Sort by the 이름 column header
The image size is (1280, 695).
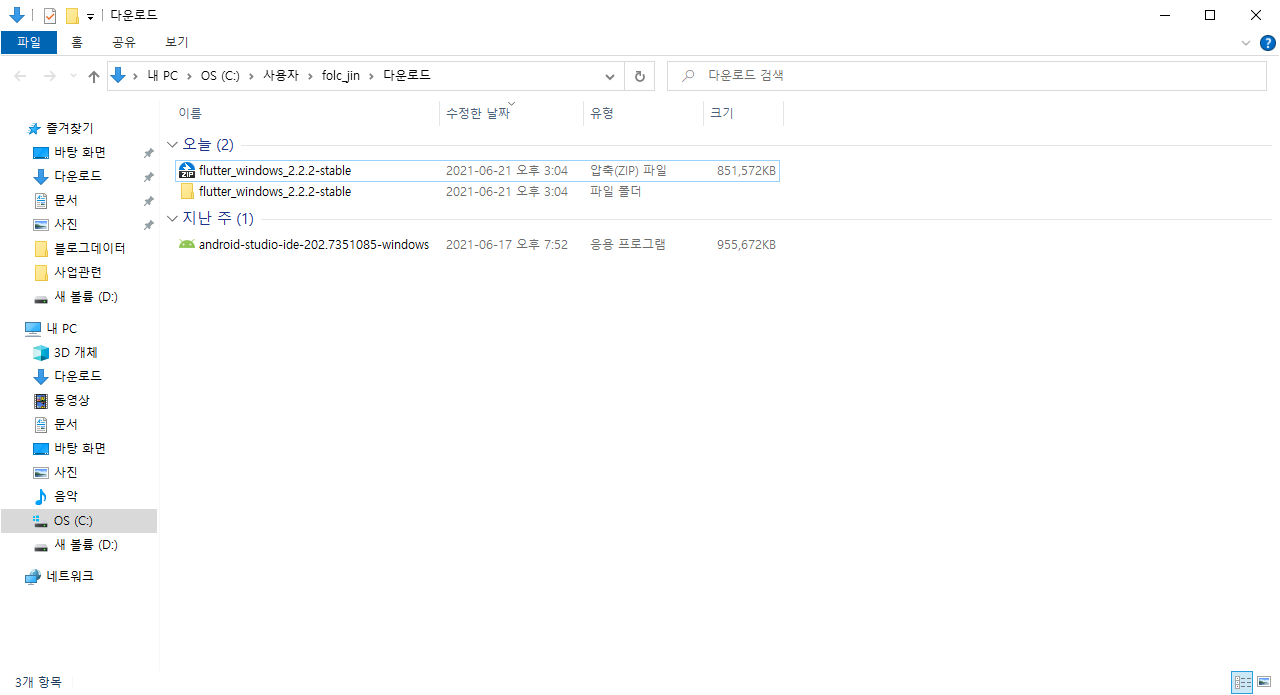(189, 113)
